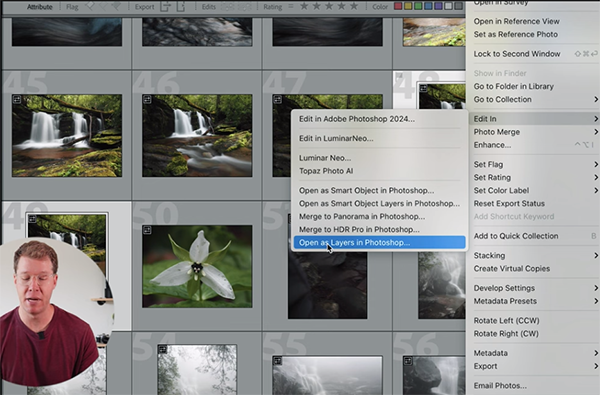Click adjustments badge on photo 55
The width and height of the screenshot is (600, 395).
278,361
